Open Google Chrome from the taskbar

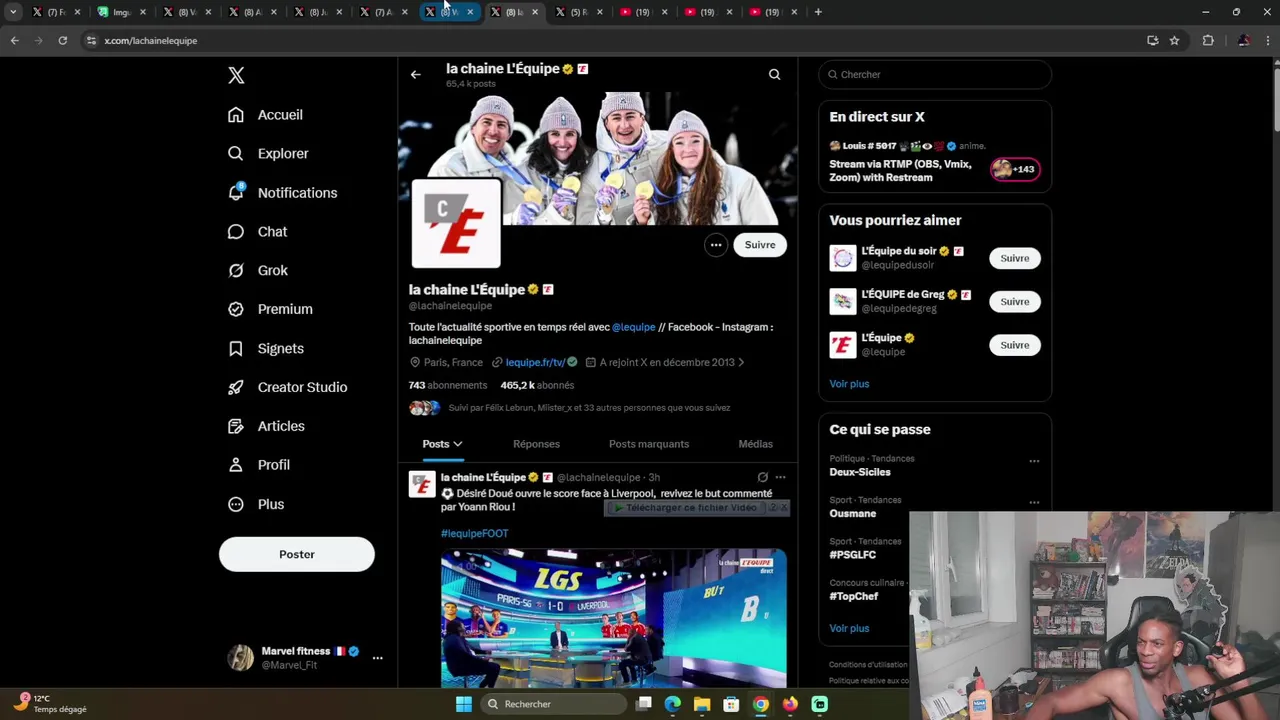coord(761,704)
